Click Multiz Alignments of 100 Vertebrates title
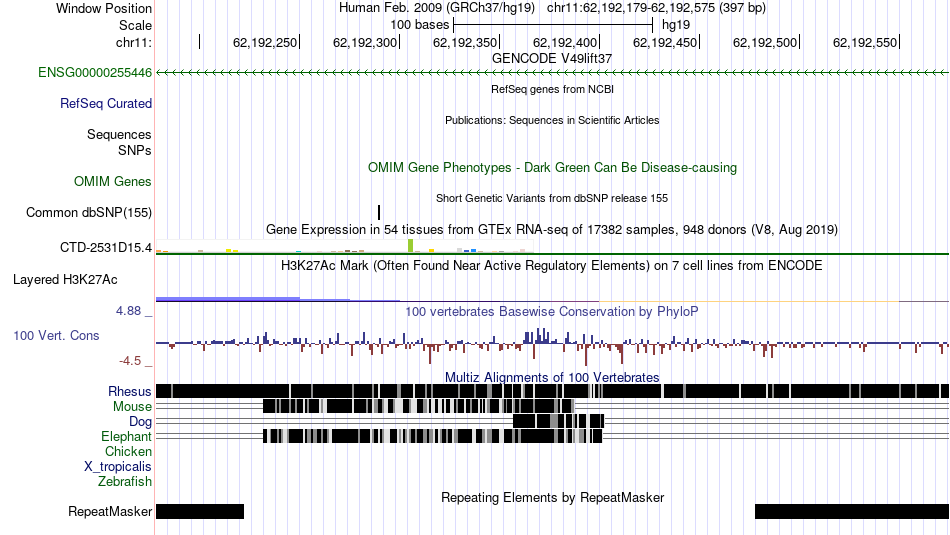The image size is (950, 535). point(552,377)
